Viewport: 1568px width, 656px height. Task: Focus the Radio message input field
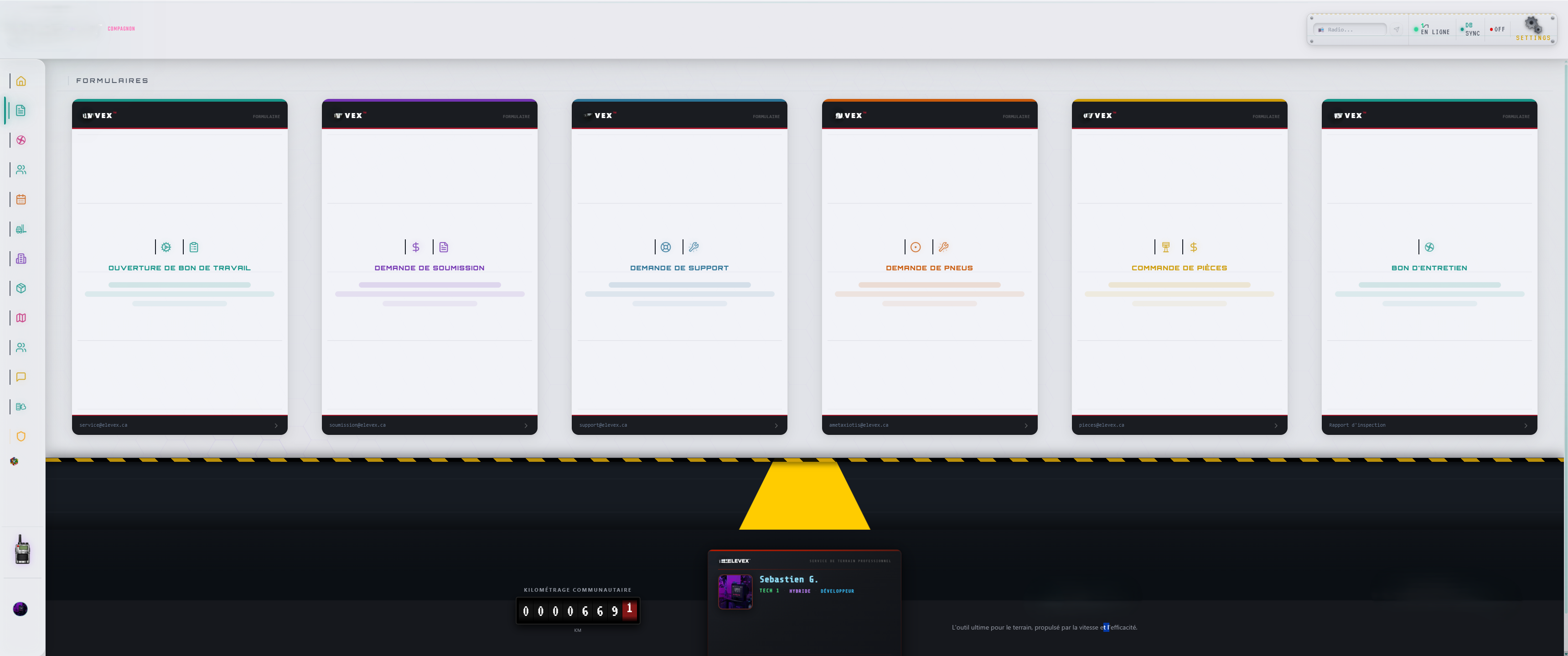(x=1350, y=29)
